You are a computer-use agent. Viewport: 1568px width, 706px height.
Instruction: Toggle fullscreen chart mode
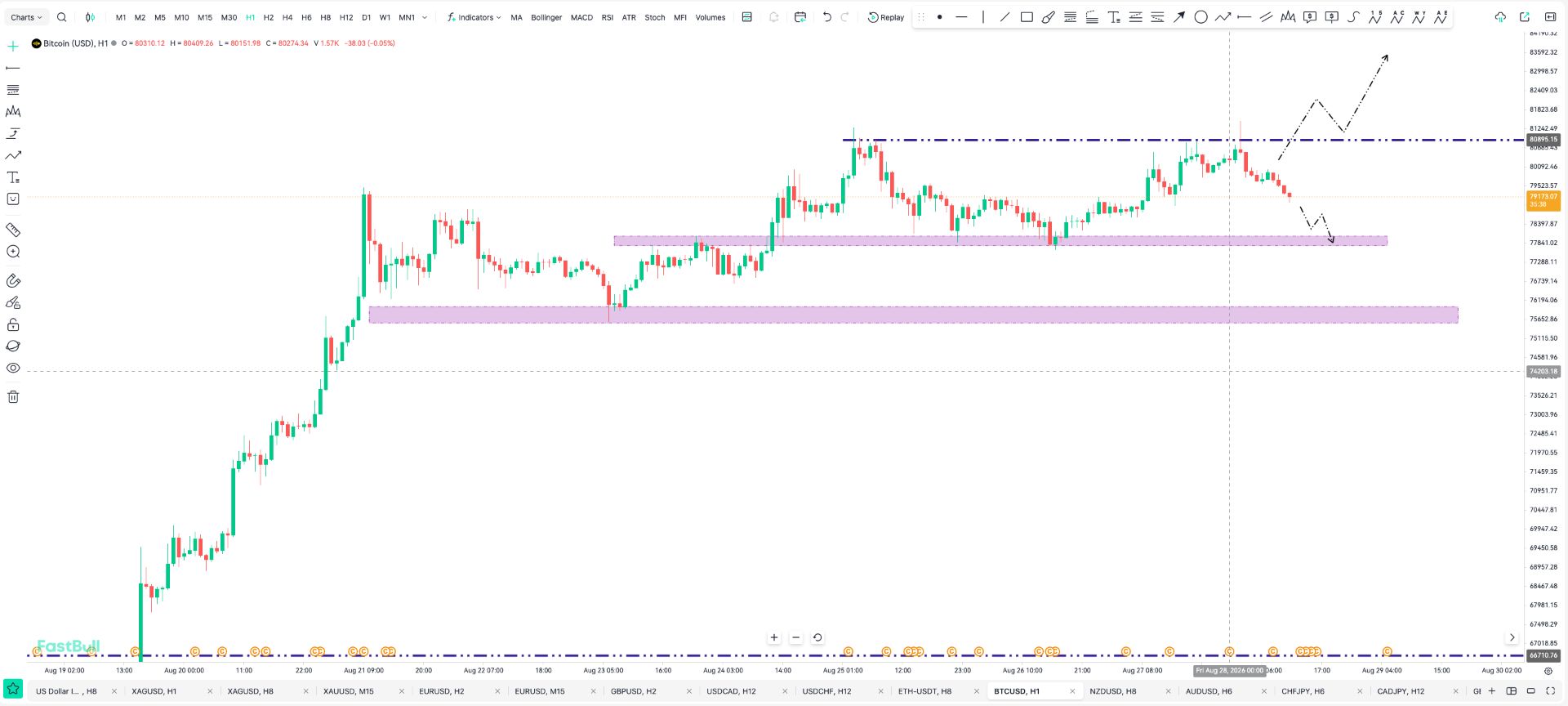point(1551,691)
